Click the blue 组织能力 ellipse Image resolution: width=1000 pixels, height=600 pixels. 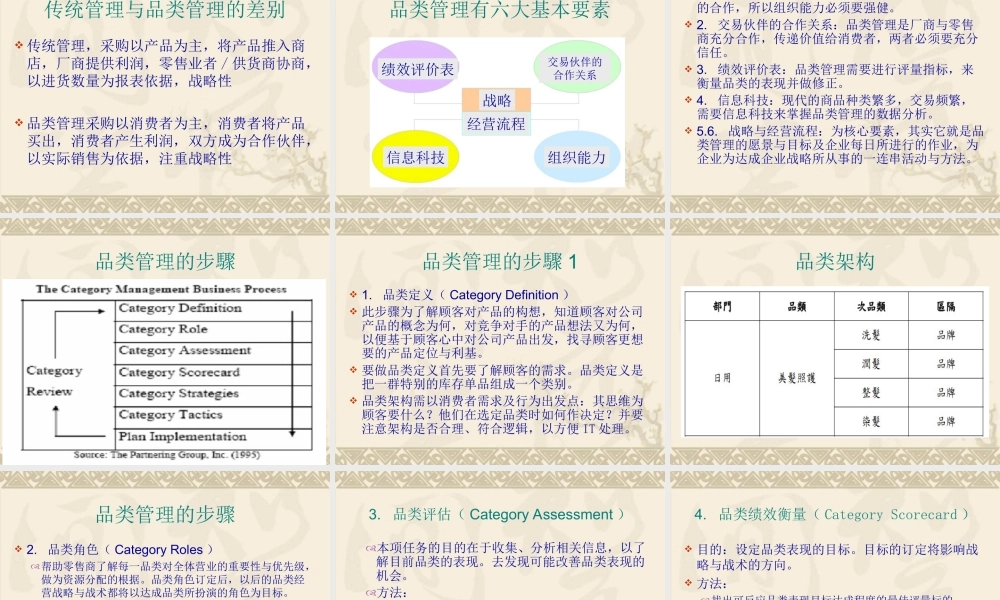pos(577,157)
